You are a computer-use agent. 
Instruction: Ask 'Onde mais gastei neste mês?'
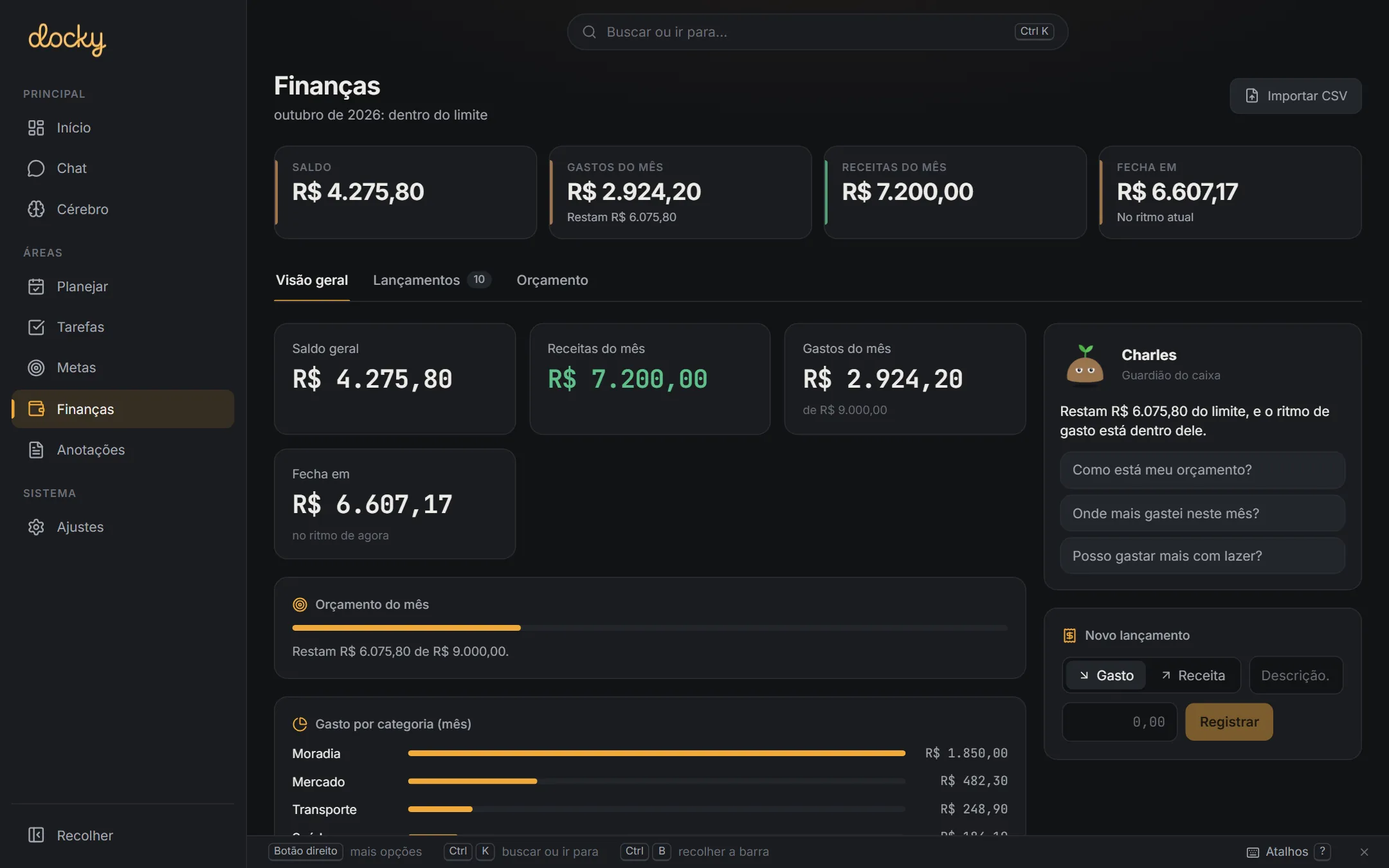pos(1203,514)
